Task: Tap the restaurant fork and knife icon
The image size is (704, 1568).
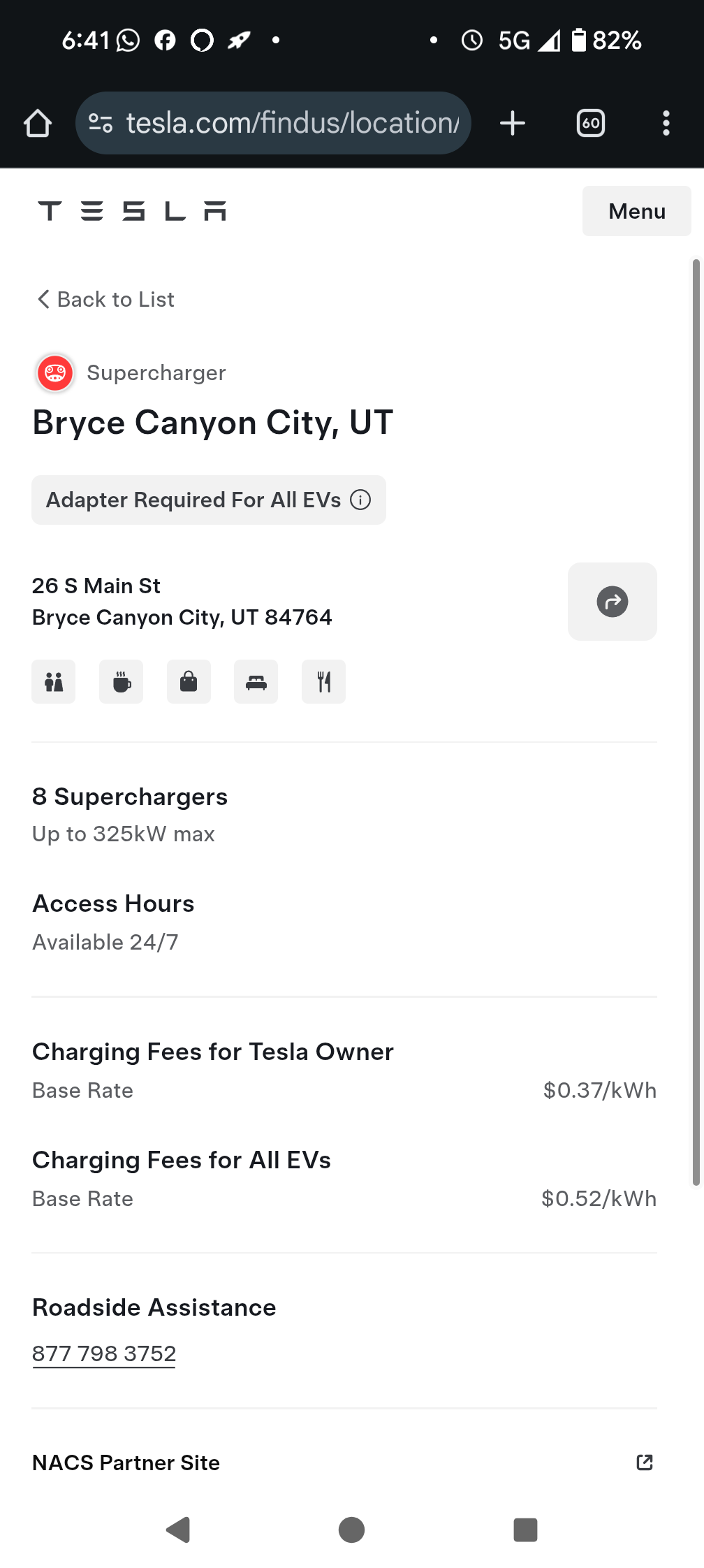Action: [323, 681]
